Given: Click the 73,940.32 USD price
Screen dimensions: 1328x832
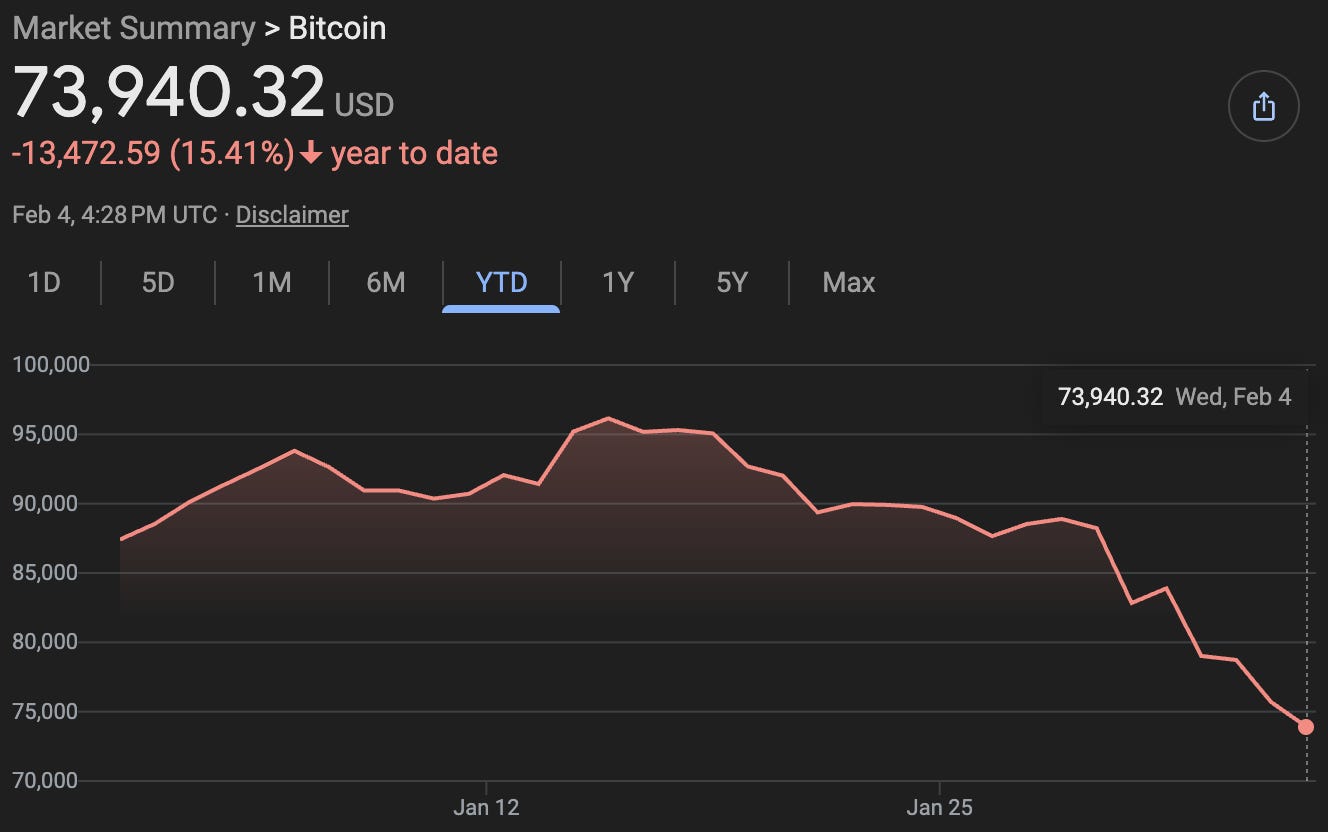Looking at the screenshot, I should (203, 92).
